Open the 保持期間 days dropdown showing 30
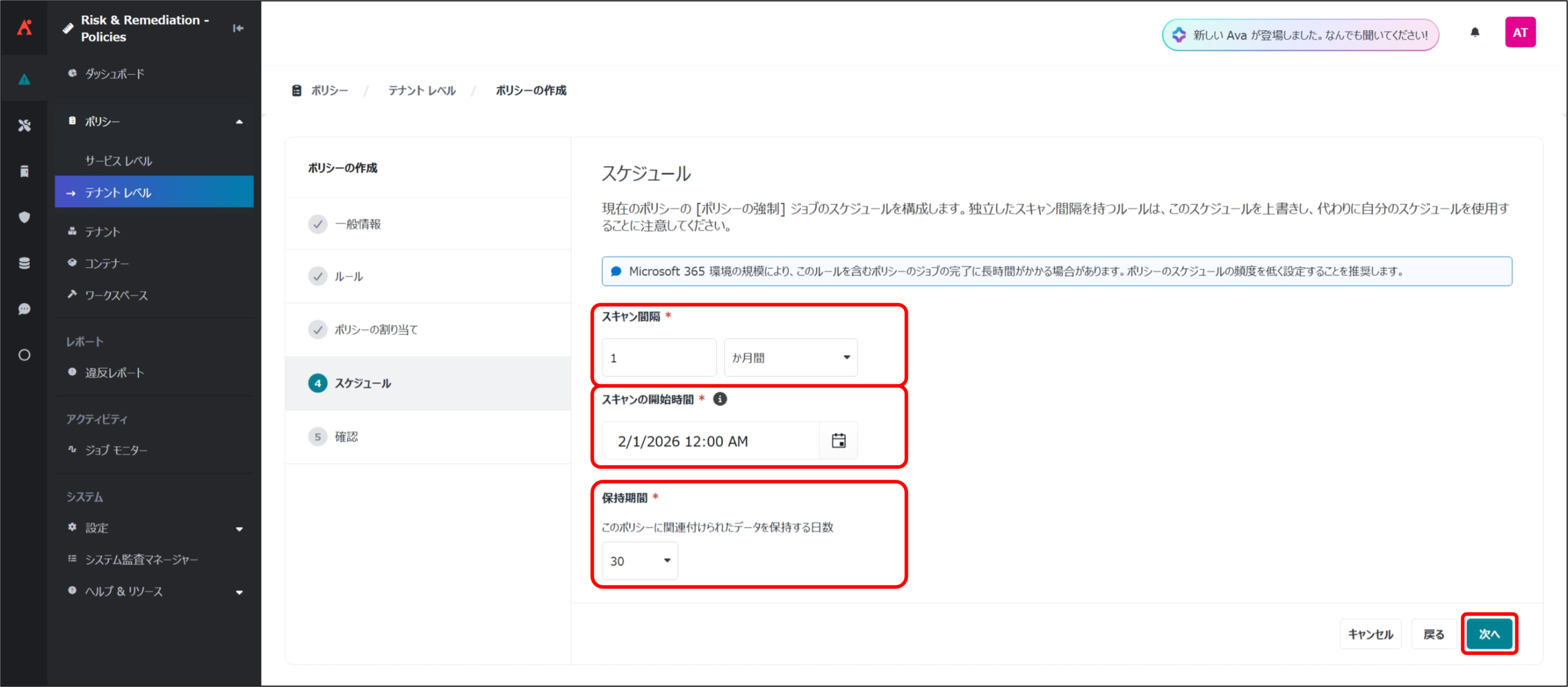The width and height of the screenshot is (1568, 687). click(x=639, y=561)
